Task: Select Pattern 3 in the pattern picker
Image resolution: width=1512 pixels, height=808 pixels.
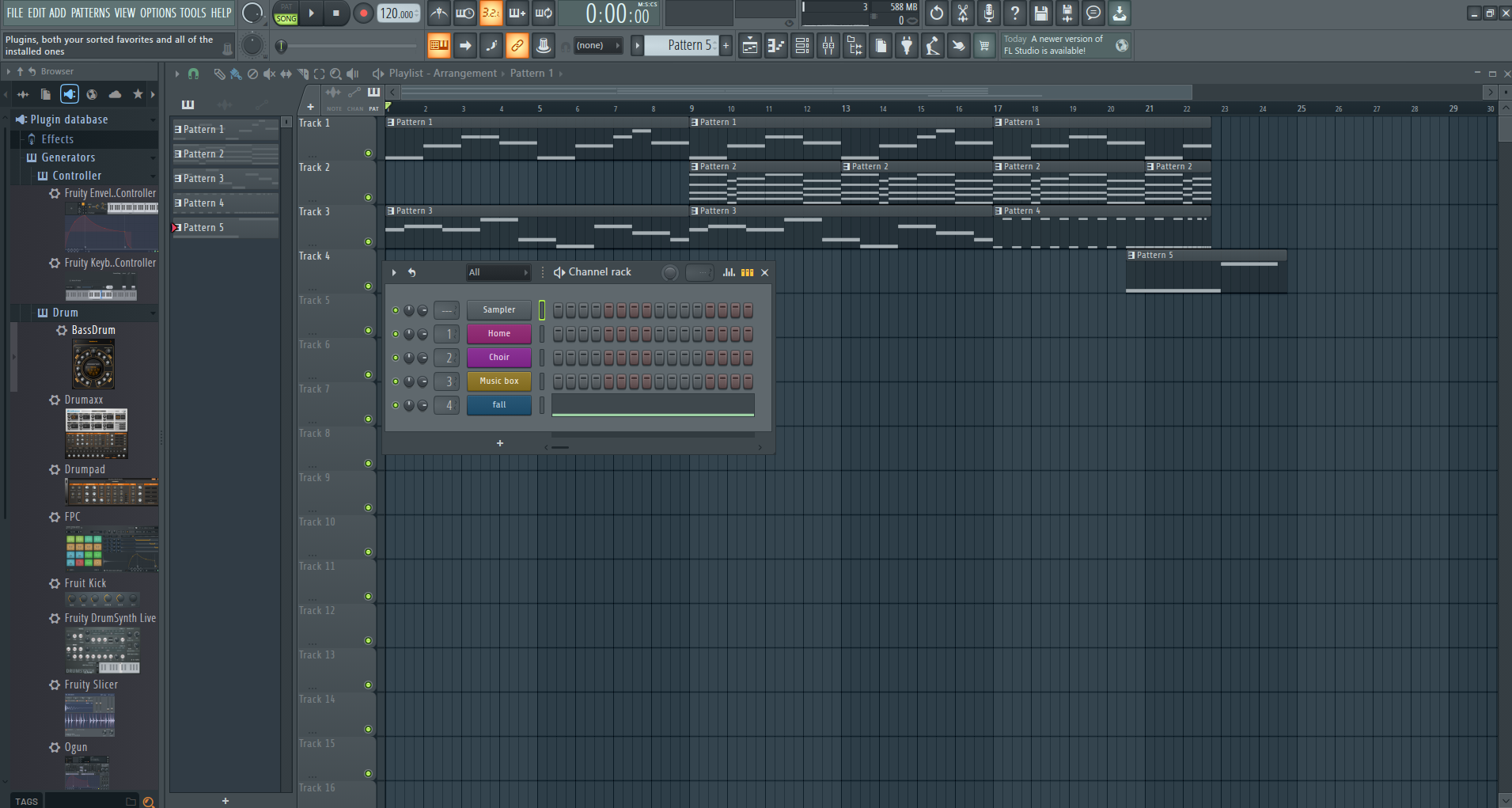Action: tap(225, 179)
